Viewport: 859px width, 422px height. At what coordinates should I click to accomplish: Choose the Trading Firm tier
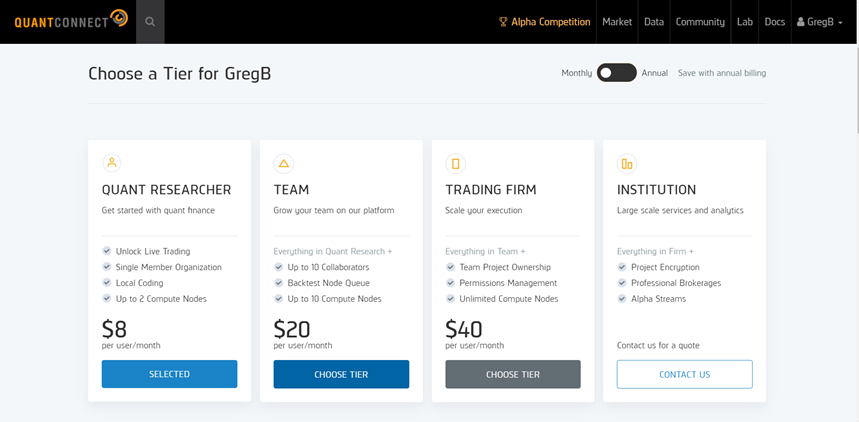pos(513,374)
